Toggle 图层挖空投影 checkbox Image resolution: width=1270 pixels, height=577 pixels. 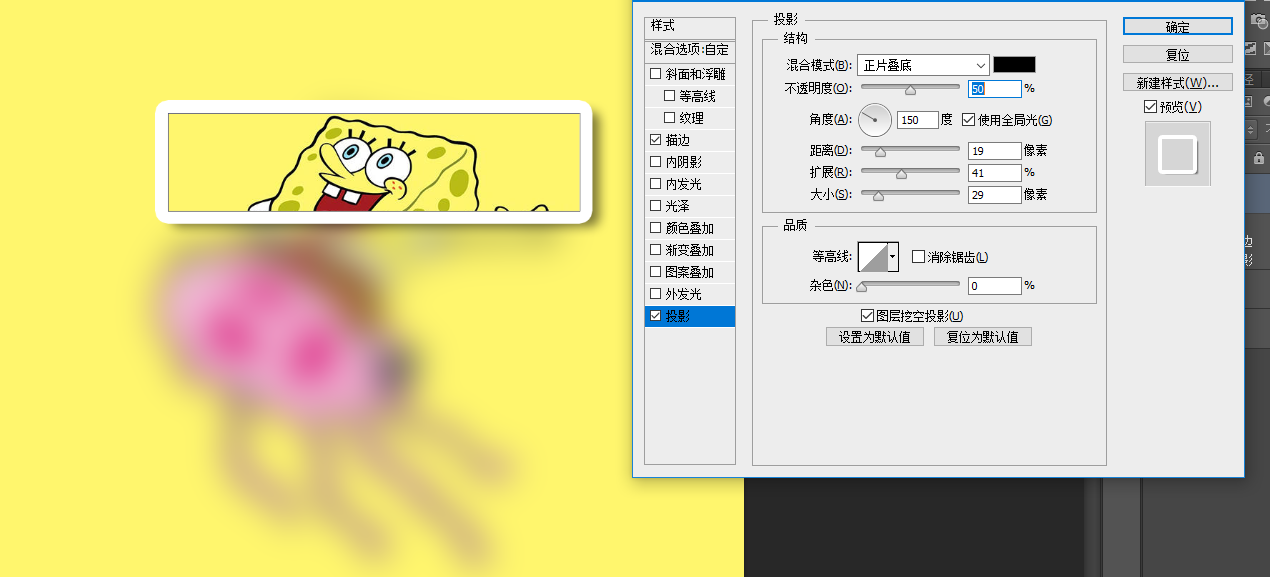(x=867, y=316)
